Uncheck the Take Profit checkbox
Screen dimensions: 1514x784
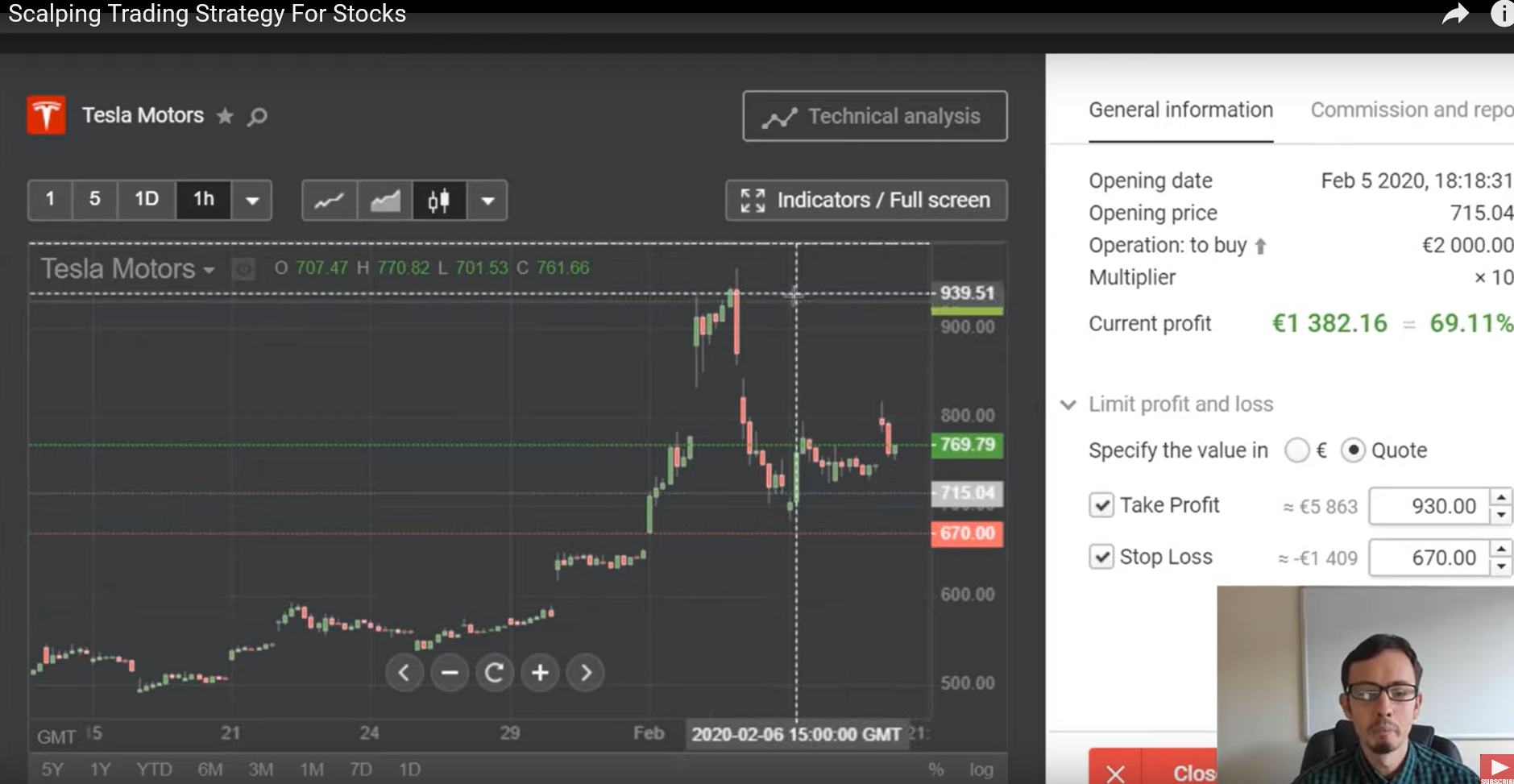point(1101,505)
